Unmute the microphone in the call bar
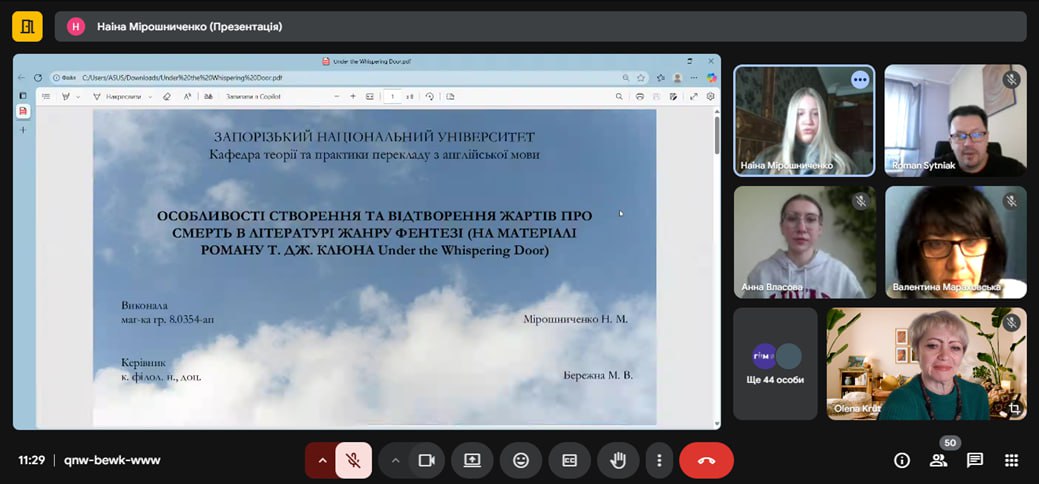The image size is (1039, 484). coord(353,460)
